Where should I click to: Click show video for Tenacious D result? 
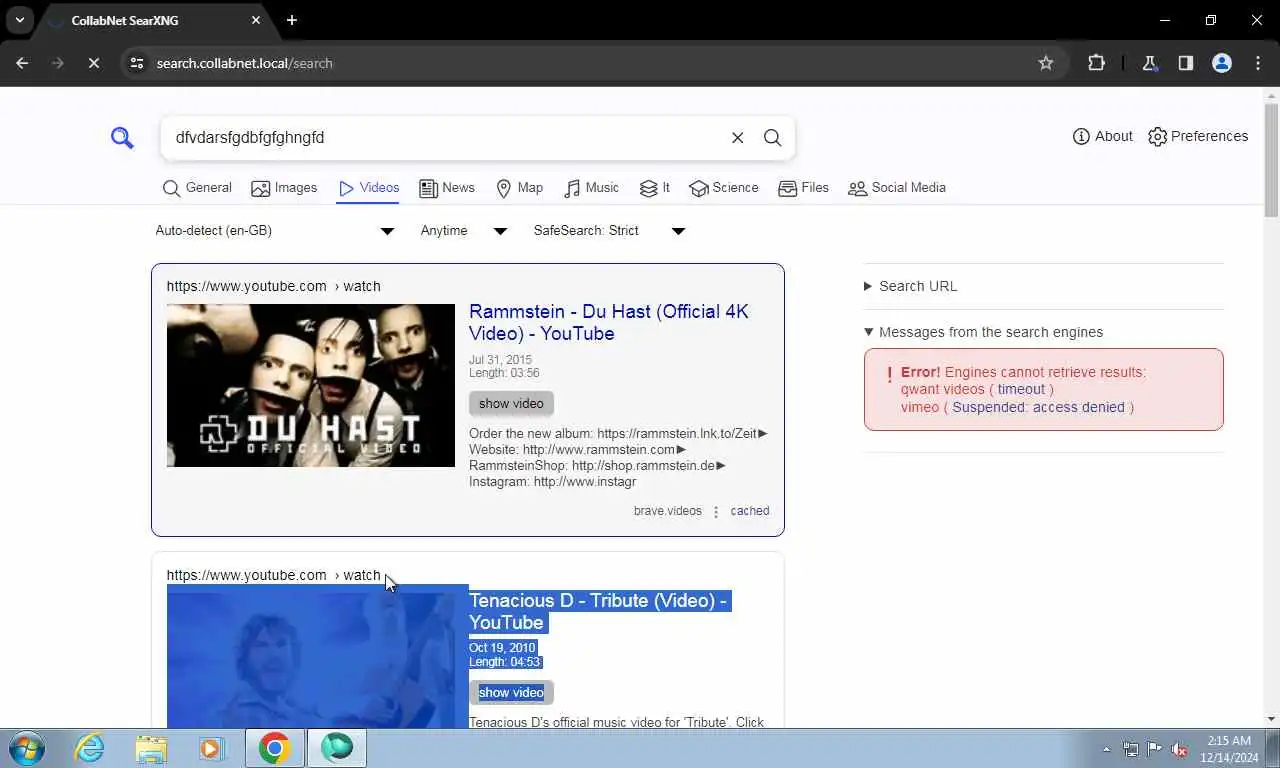coord(511,693)
